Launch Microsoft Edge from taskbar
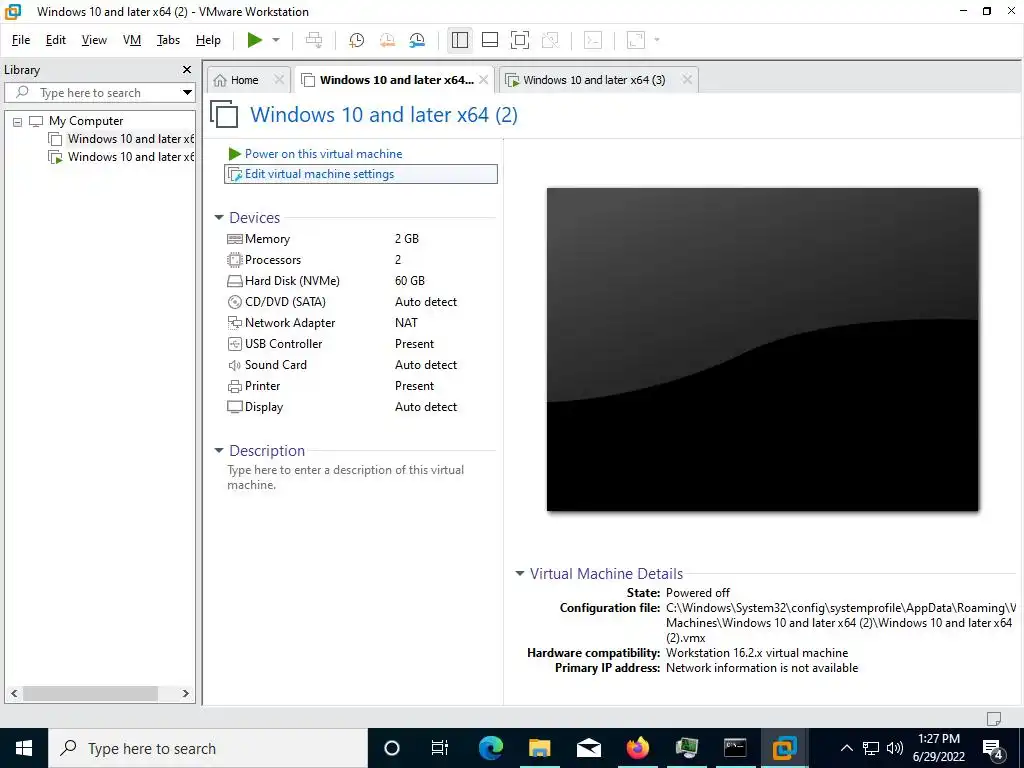Screen dimensions: 1024x768 (x=490, y=748)
